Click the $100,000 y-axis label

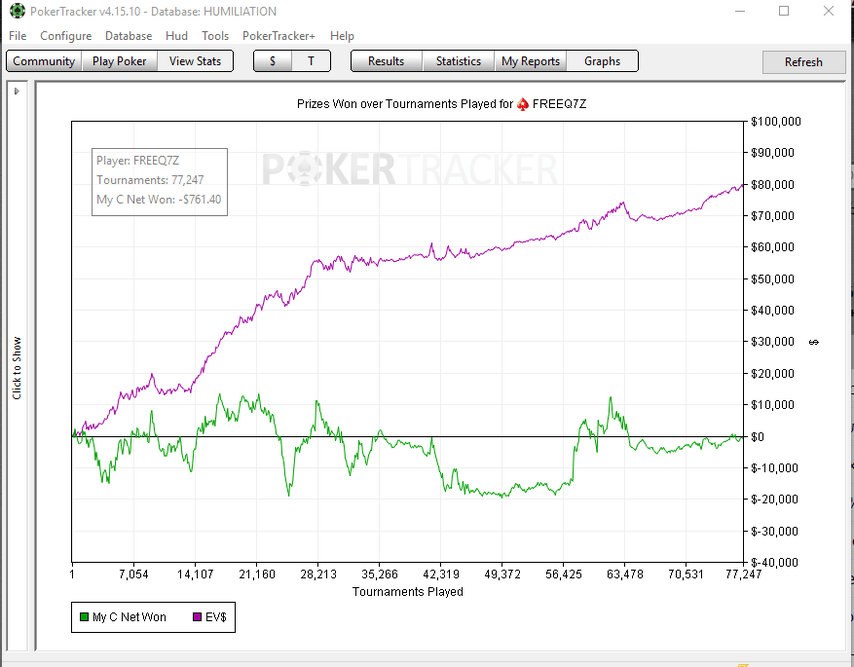click(776, 121)
